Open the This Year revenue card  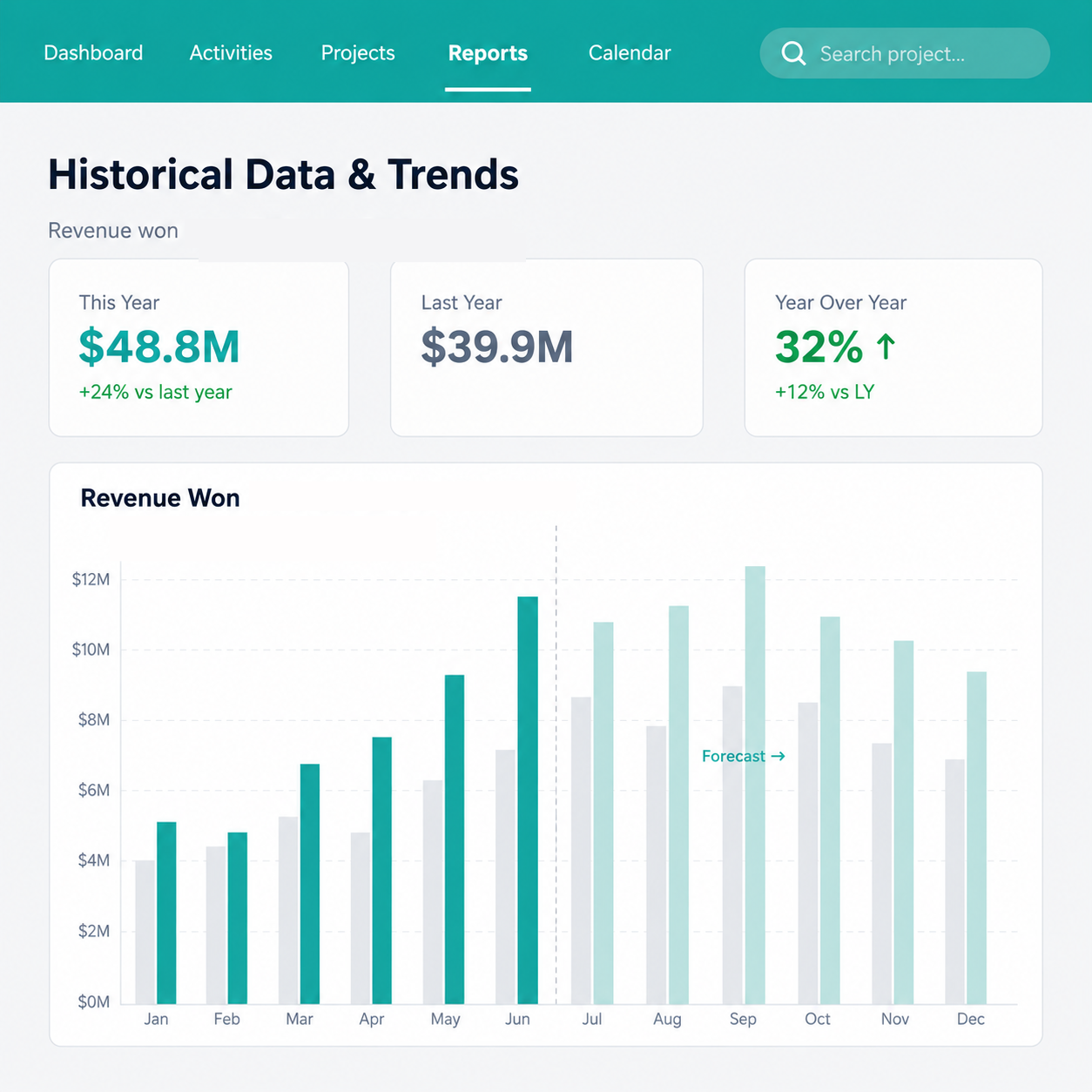click(199, 347)
